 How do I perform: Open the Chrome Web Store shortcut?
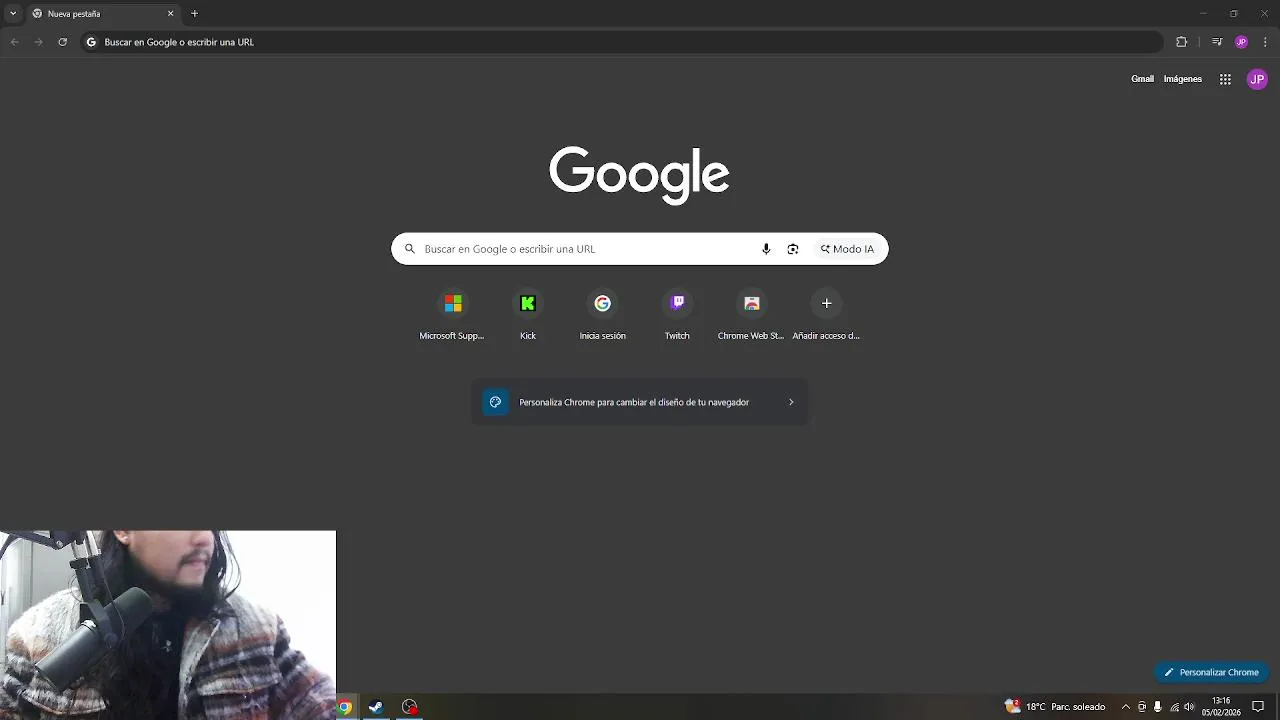[x=751, y=315]
